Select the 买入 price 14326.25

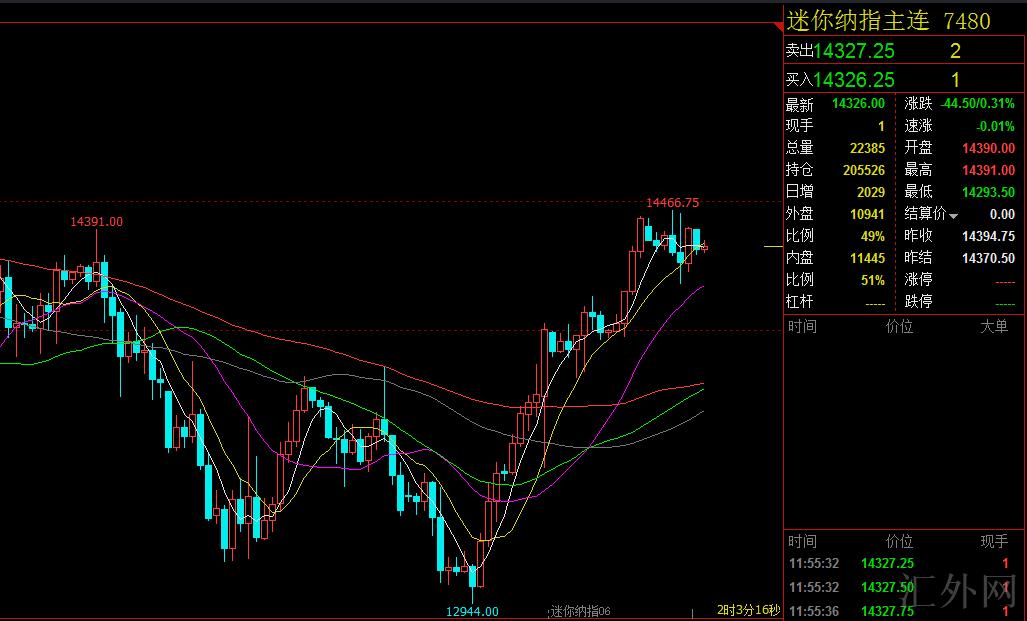(x=854, y=80)
